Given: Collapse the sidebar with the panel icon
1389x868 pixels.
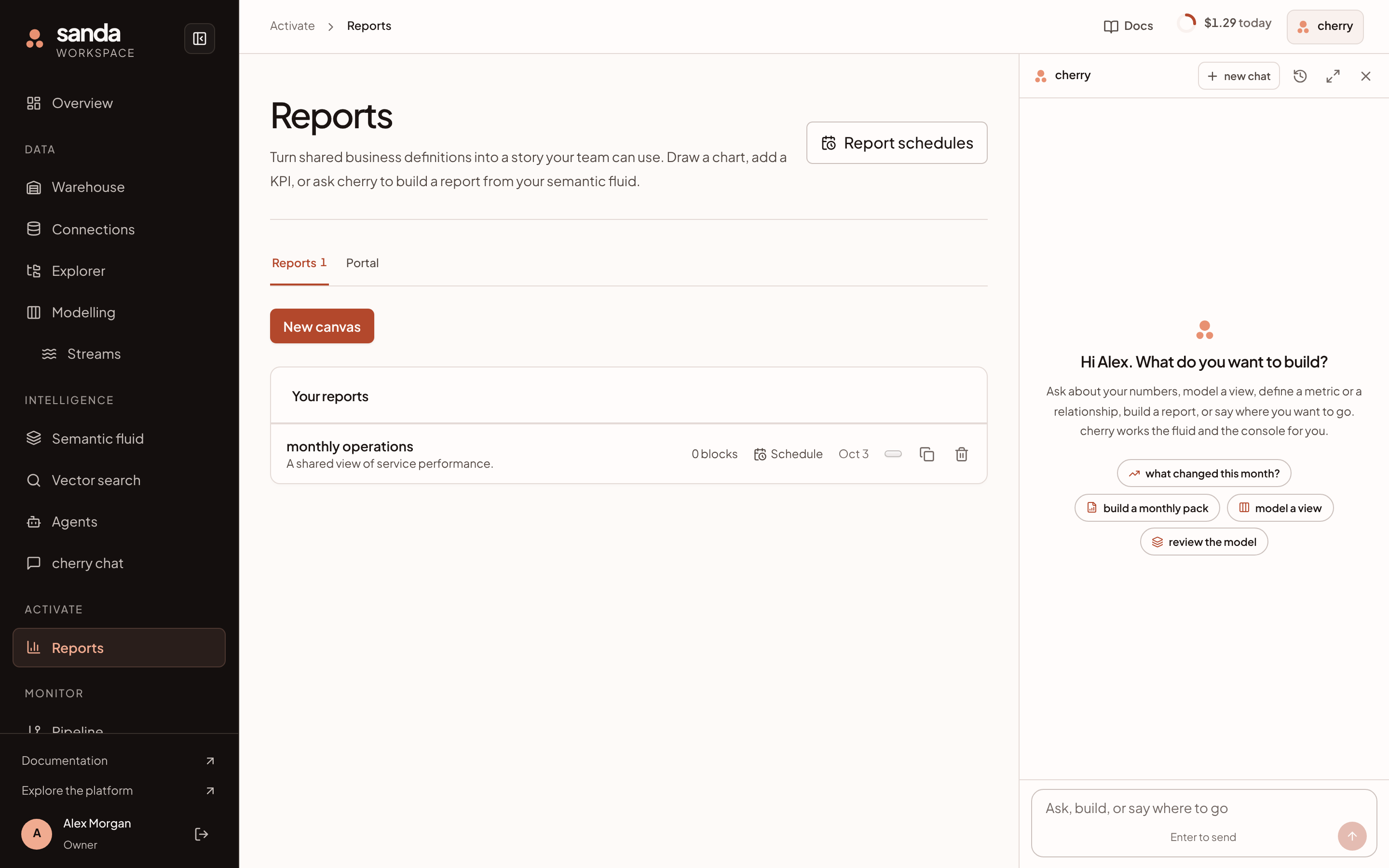Looking at the screenshot, I should (199, 39).
